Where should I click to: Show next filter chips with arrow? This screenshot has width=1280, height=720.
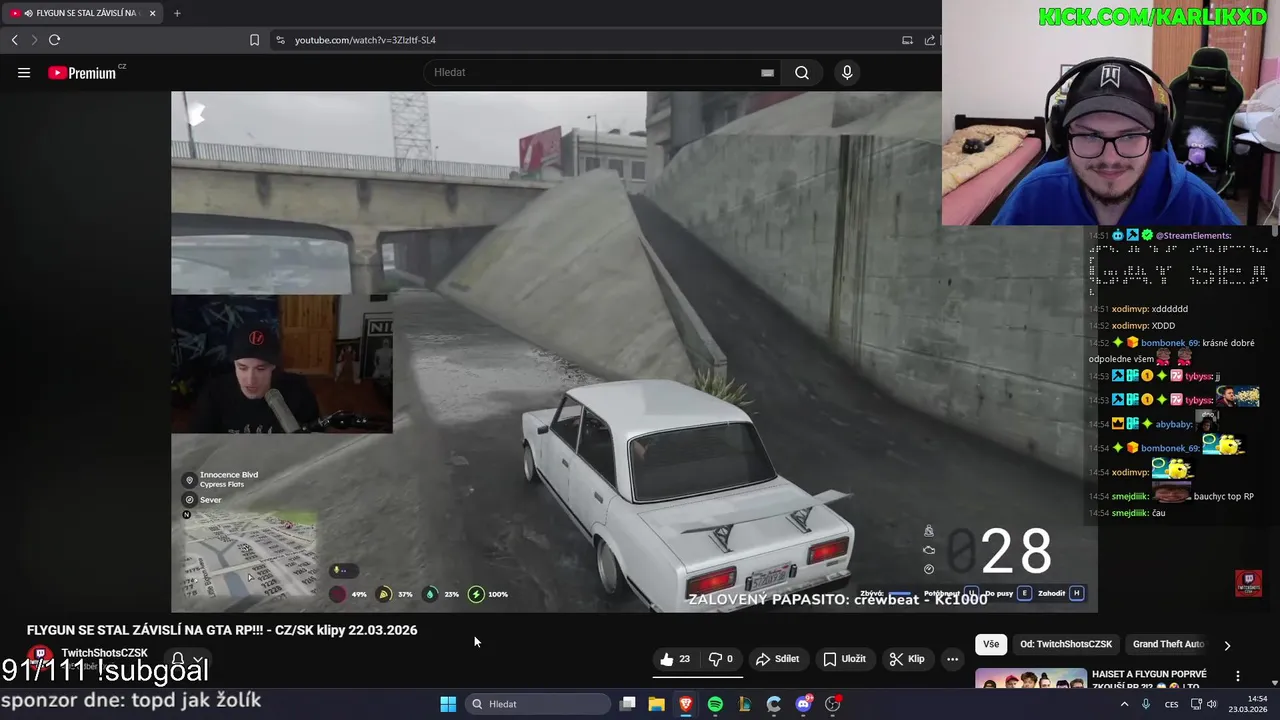pyautogui.click(x=1227, y=645)
